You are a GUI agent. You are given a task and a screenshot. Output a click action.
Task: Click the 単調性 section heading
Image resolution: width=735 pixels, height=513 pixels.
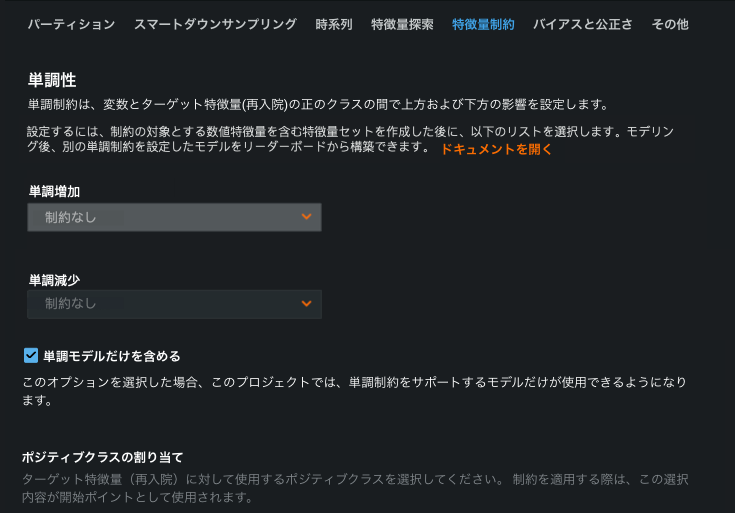point(52,79)
